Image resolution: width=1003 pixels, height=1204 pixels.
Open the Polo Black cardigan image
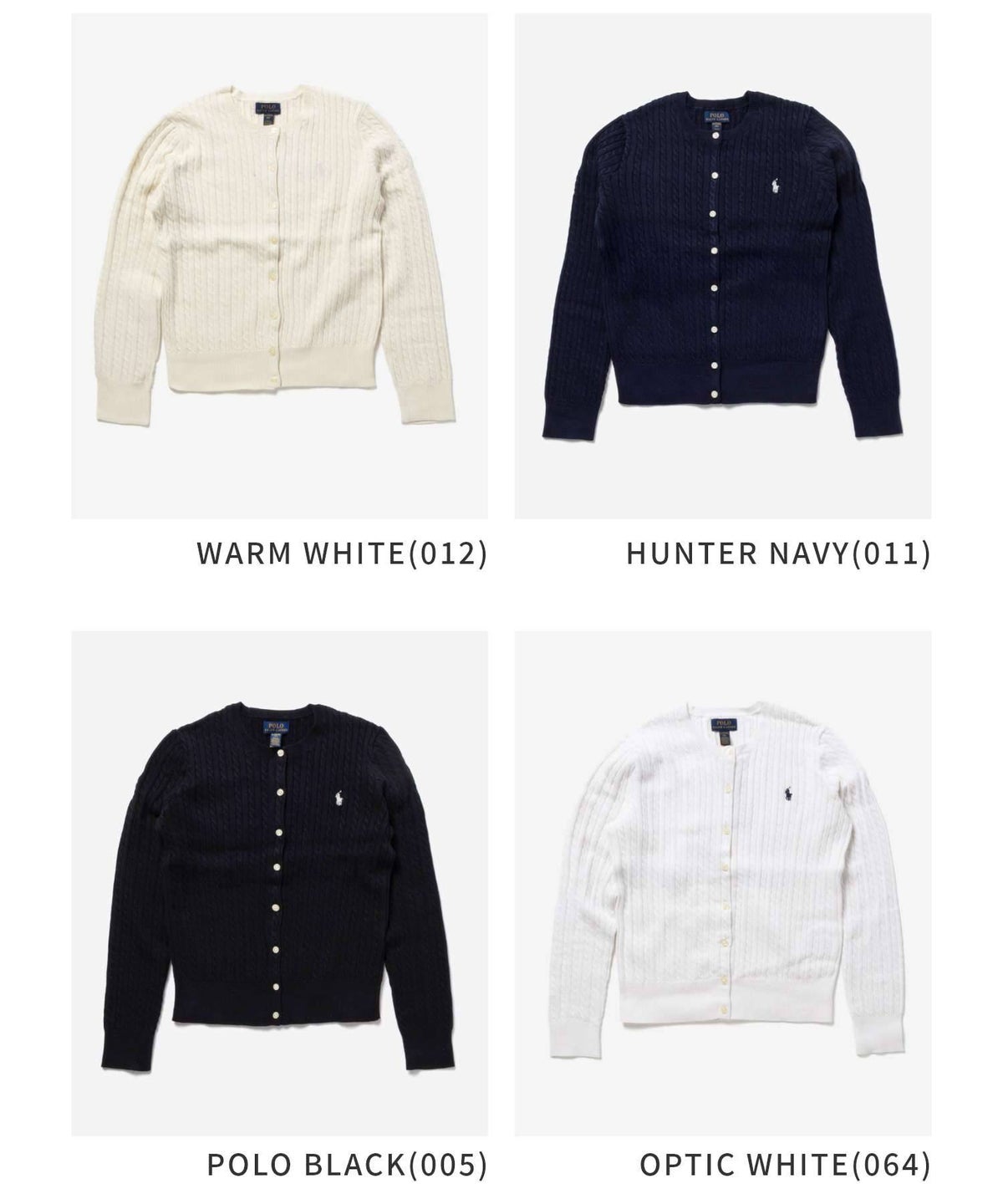[x=279, y=884]
